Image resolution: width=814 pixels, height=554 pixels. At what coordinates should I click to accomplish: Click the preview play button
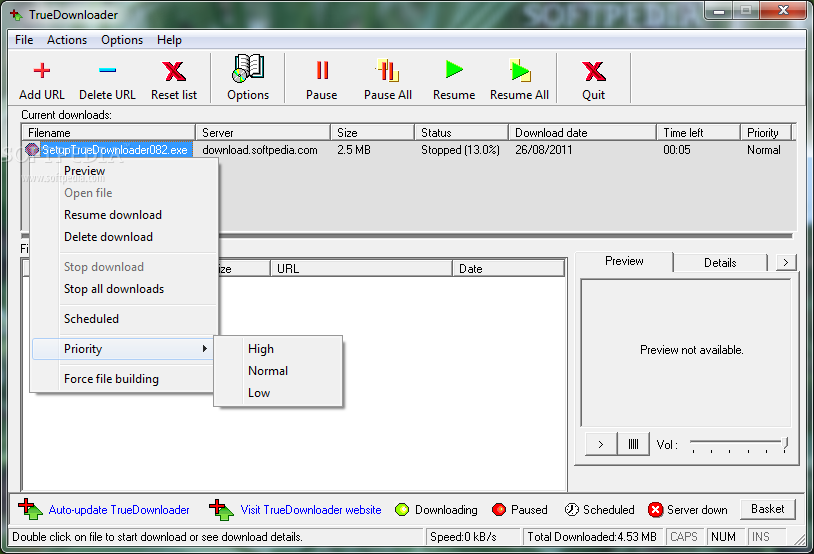click(x=601, y=444)
